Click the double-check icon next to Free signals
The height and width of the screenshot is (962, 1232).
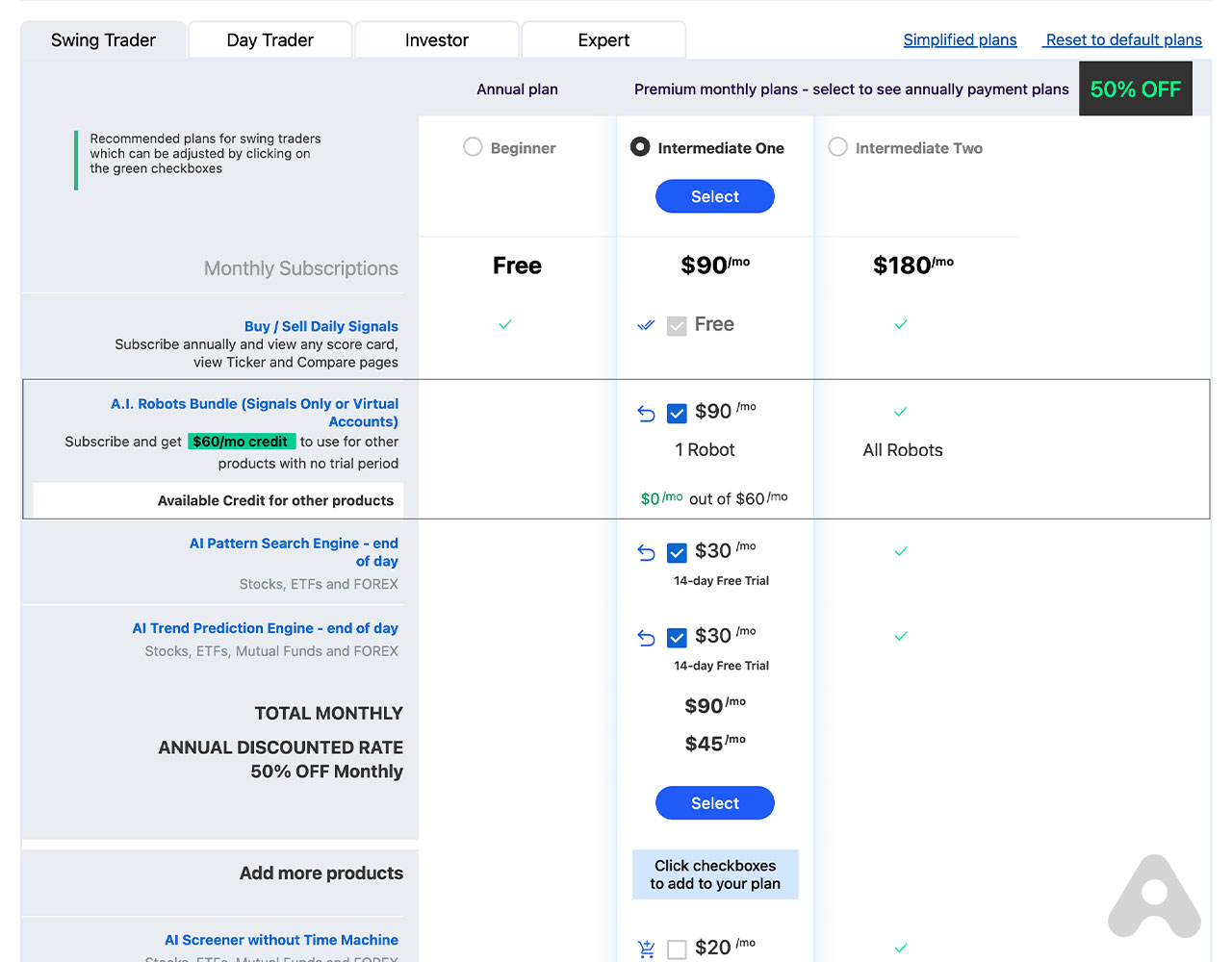[x=646, y=325]
